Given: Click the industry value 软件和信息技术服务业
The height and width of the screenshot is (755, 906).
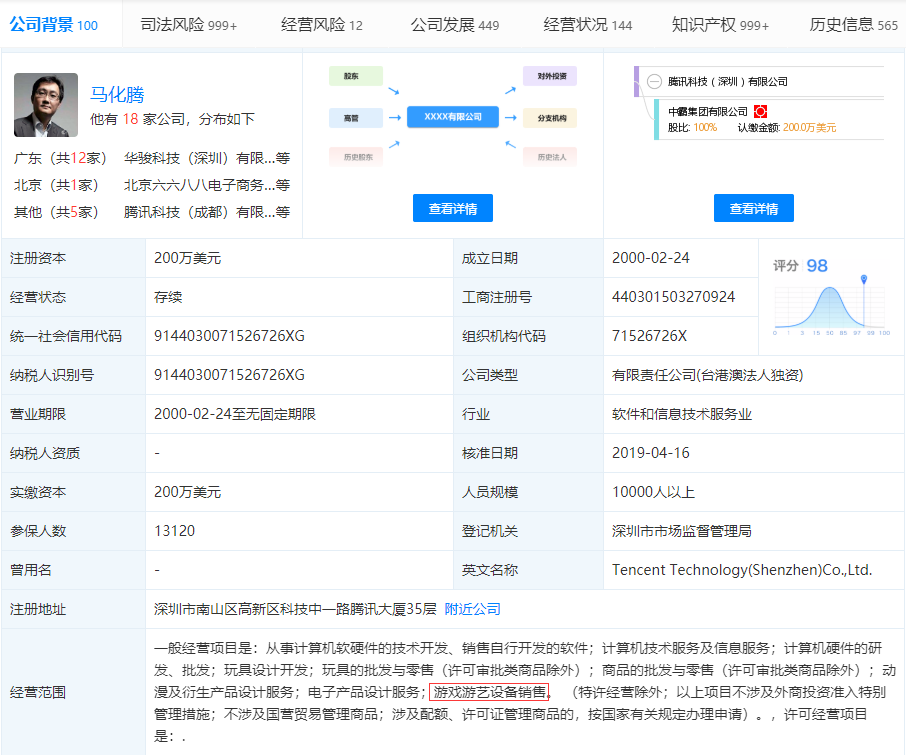Looking at the screenshot, I should (x=682, y=414).
